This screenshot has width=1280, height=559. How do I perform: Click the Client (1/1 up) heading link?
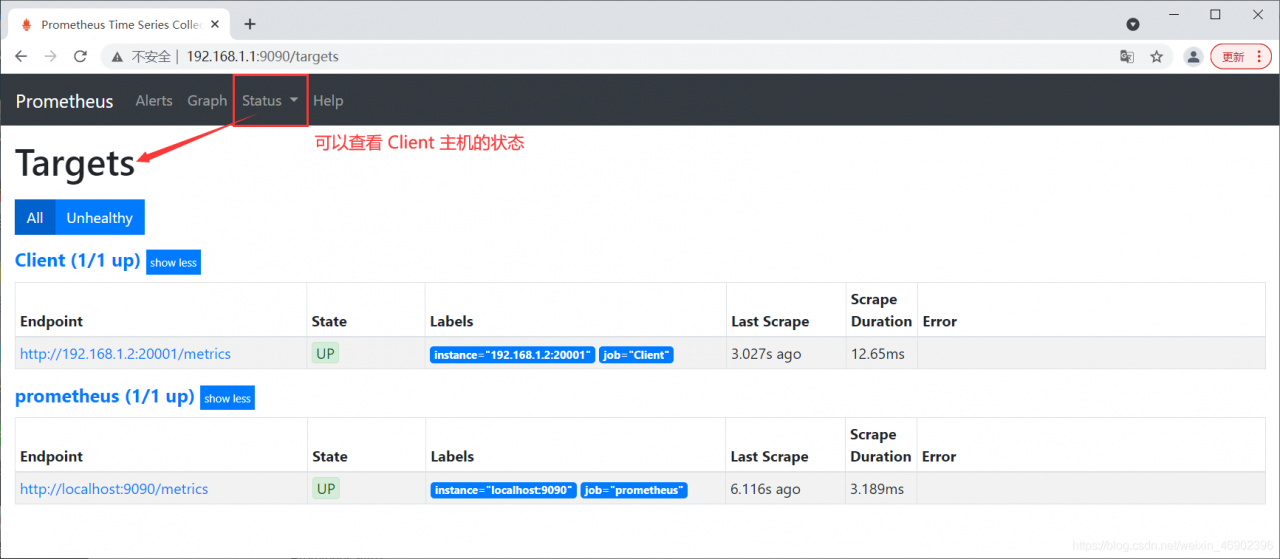click(77, 260)
